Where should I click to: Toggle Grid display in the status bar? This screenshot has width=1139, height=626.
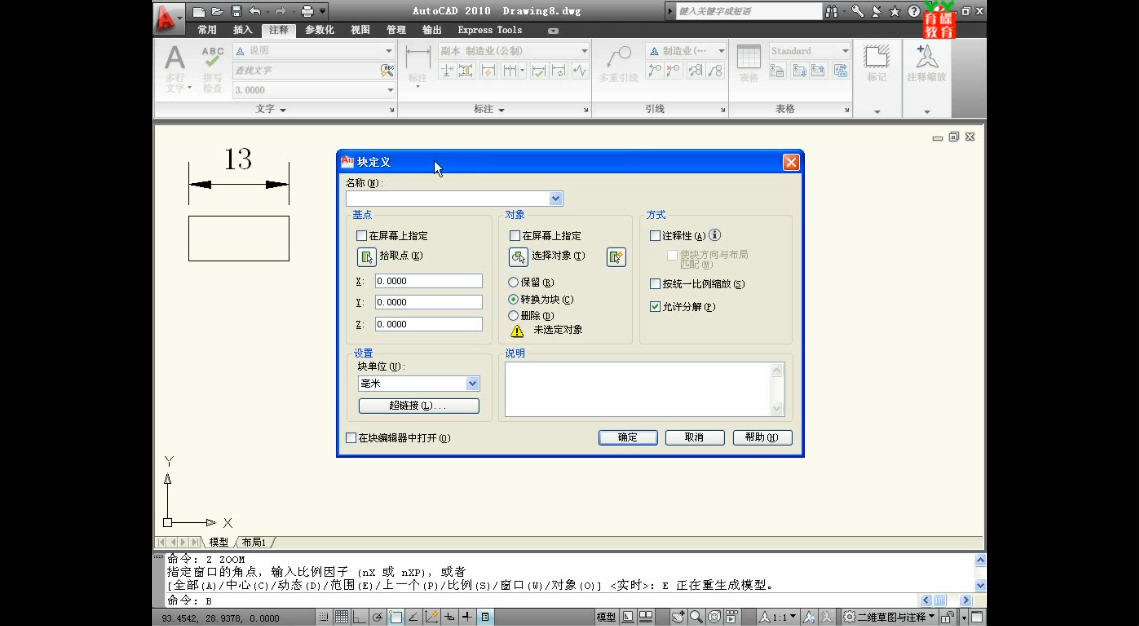click(x=341, y=617)
